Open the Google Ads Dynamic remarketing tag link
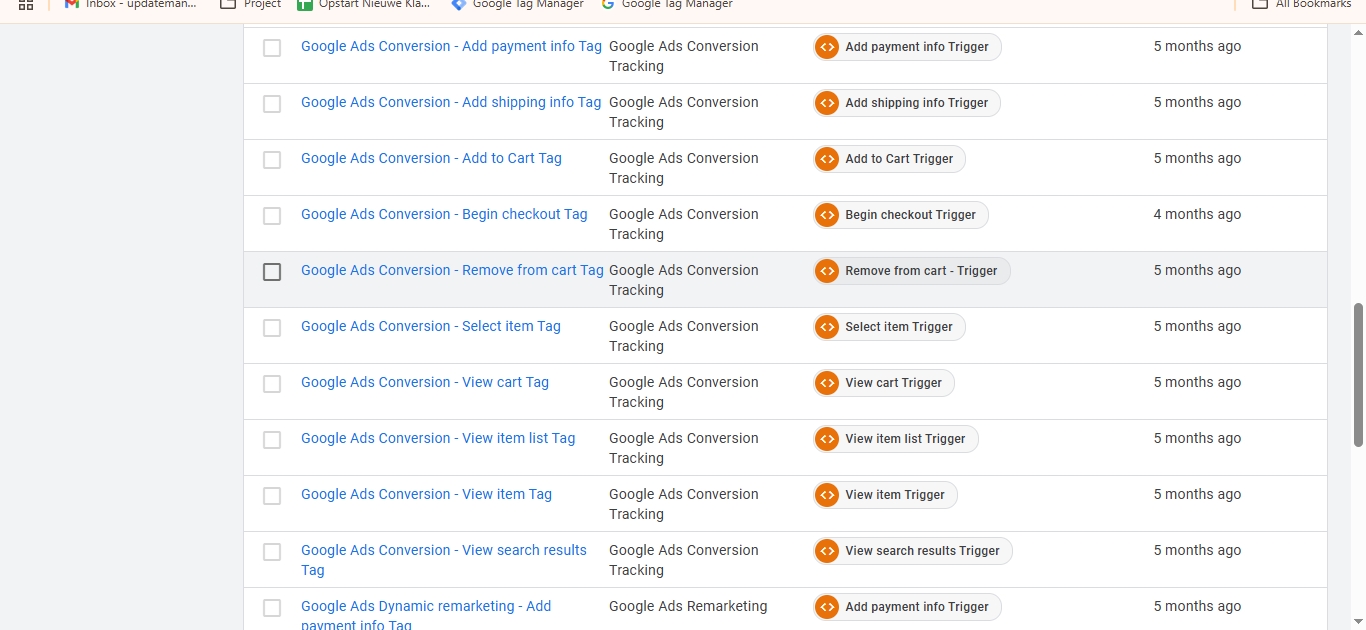1366x630 pixels. (426, 615)
